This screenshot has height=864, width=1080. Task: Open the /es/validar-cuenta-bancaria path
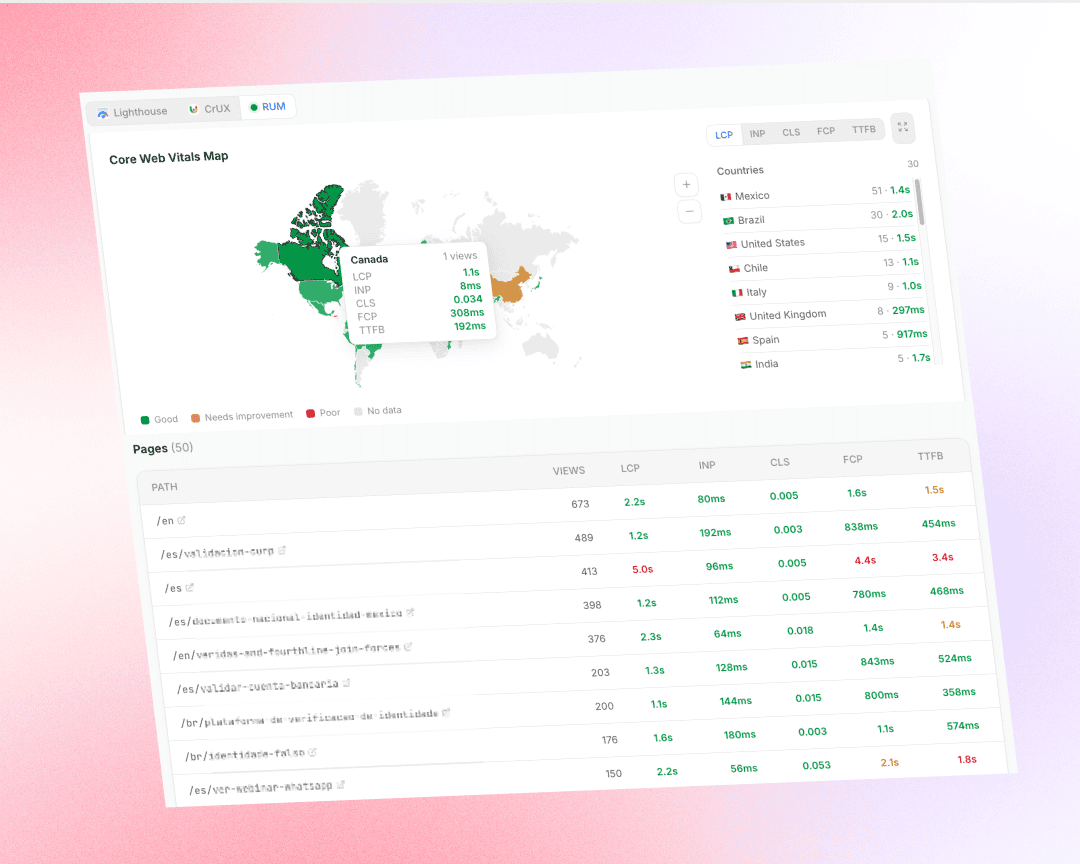pos(258,686)
